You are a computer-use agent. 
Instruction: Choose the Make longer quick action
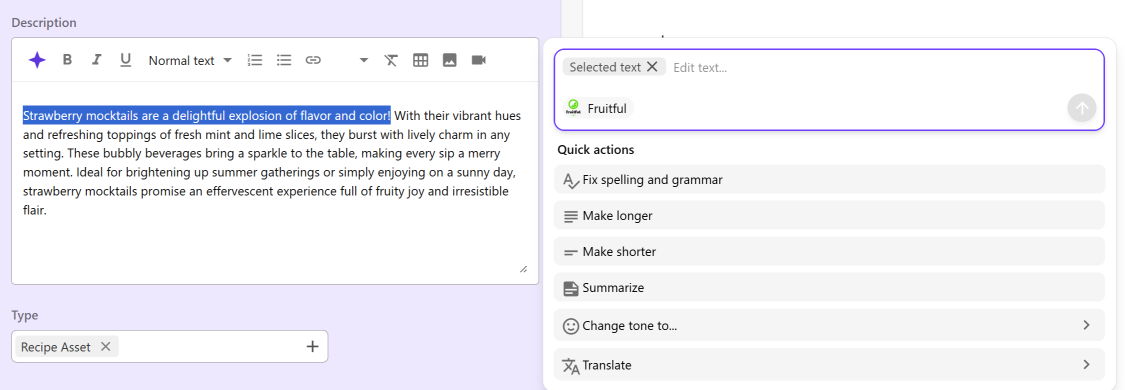[x=829, y=215]
